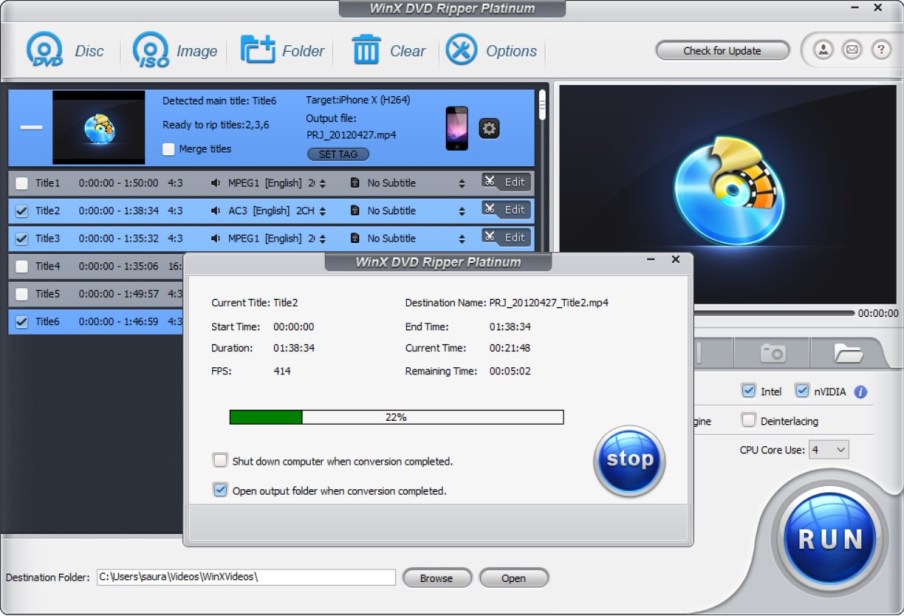The width and height of the screenshot is (904, 616).
Task: Click the SET TAG button
Action: click(x=338, y=154)
